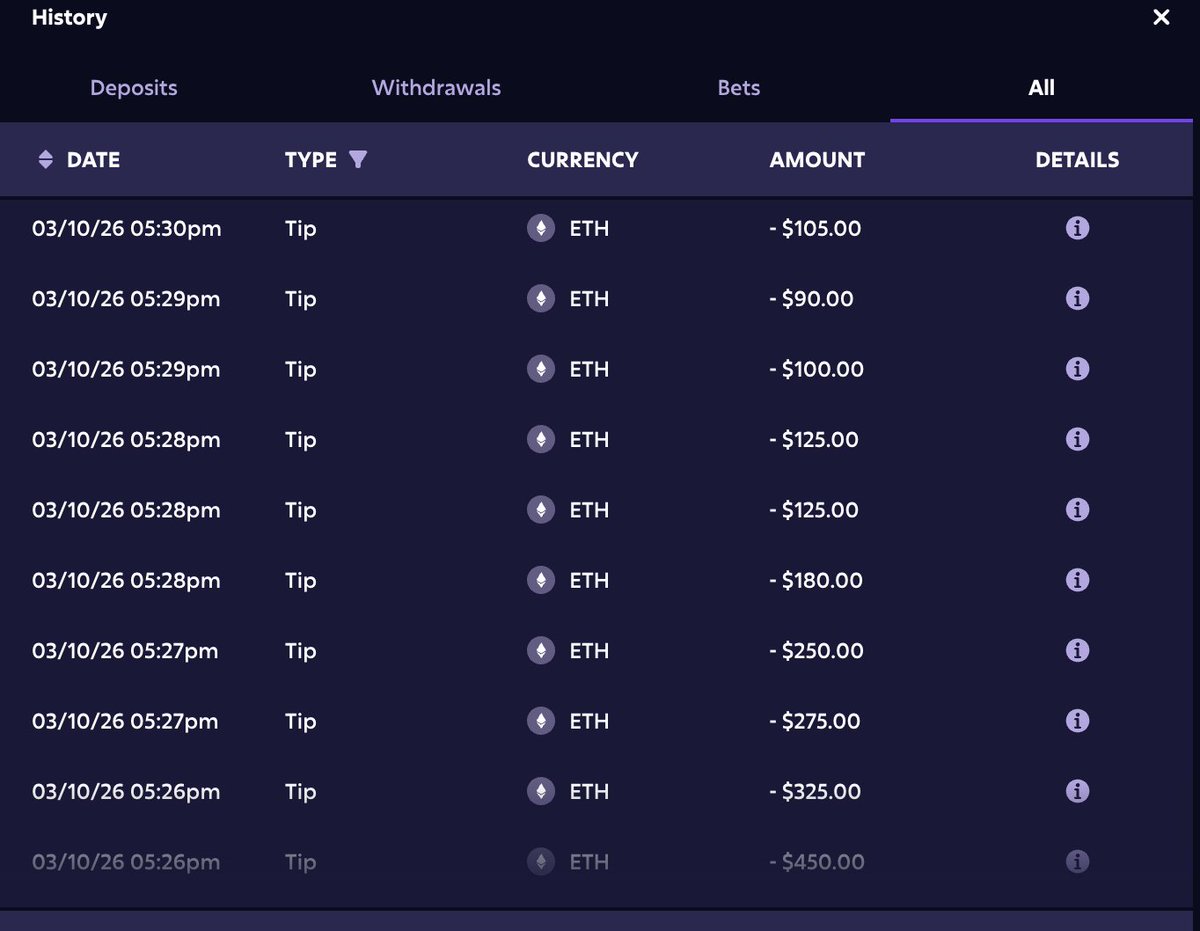Click the CURRENCY column header
The height and width of the screenshot is (931, 1200).
coord(582,160)
